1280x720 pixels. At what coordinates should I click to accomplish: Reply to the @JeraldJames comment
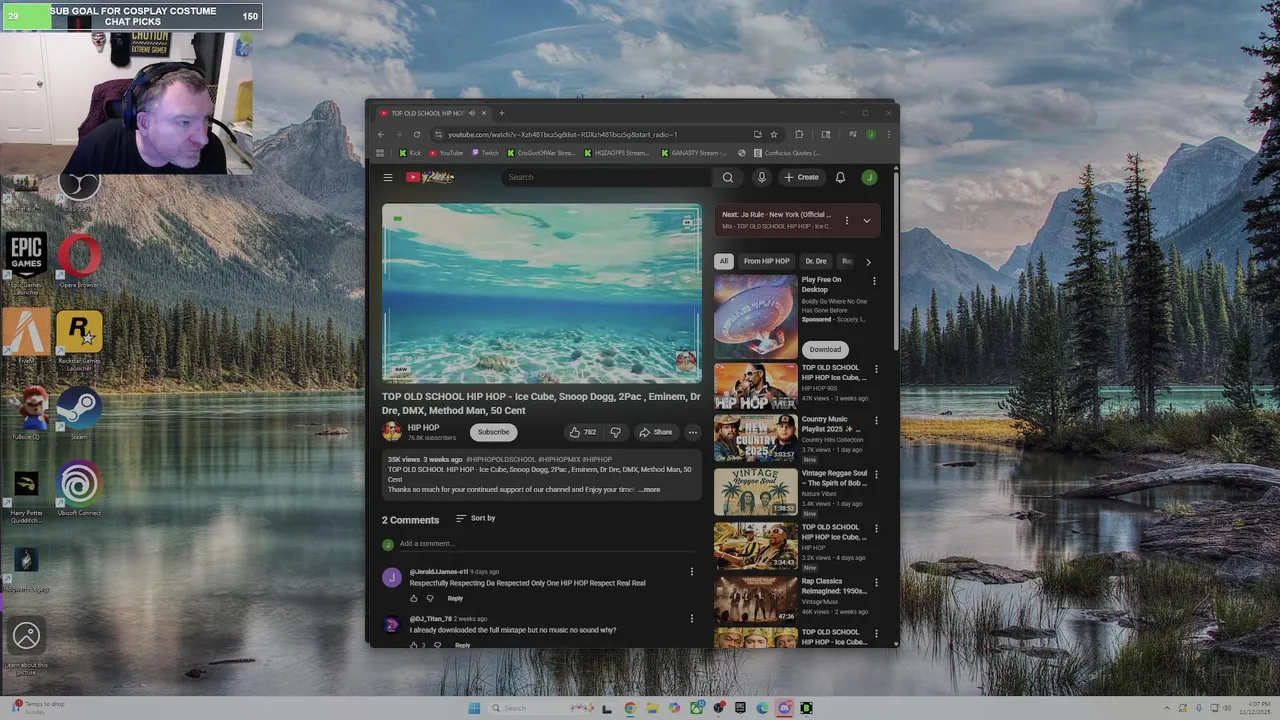[x=455, y=598]
